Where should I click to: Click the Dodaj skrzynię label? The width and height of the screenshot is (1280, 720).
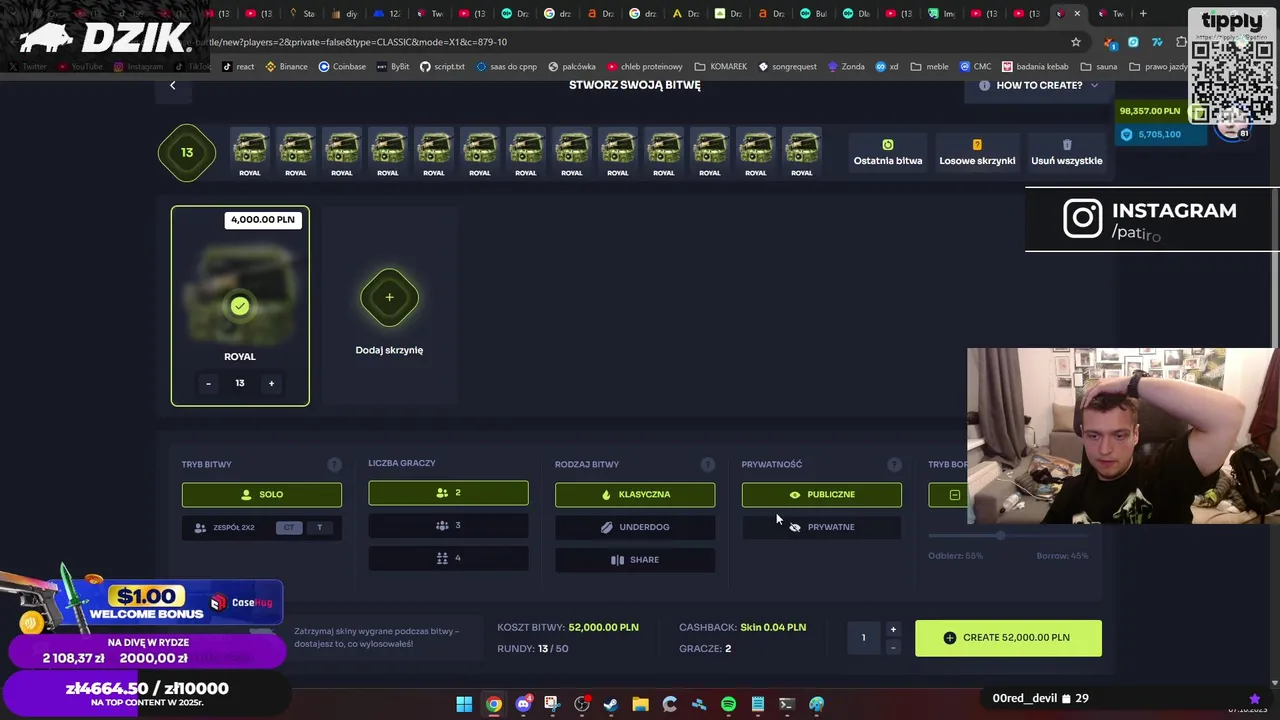(x=389, y=350)
